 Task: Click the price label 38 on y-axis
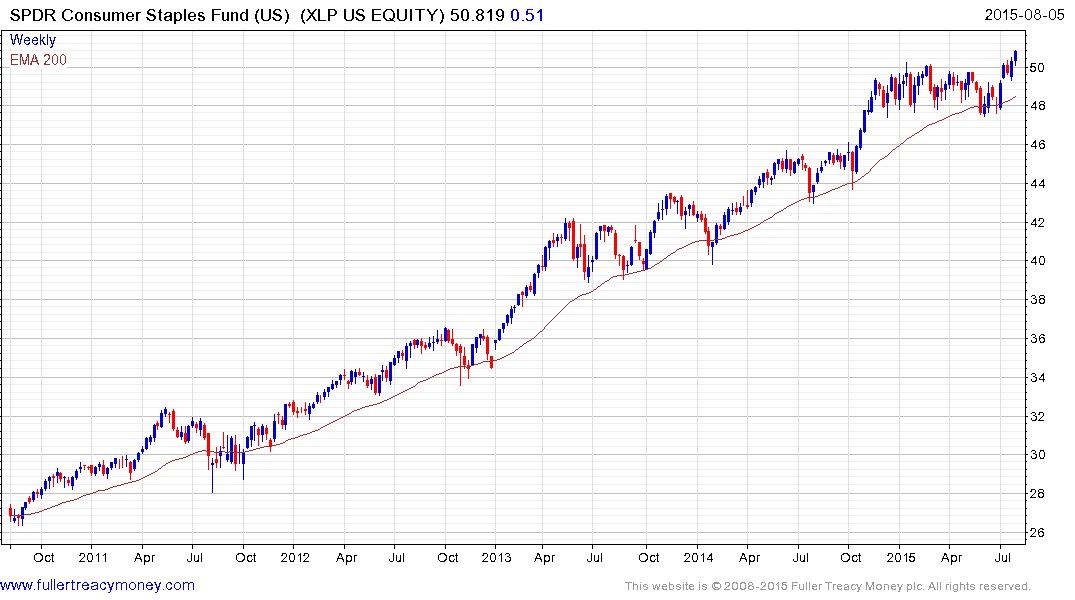(1037, 300)
